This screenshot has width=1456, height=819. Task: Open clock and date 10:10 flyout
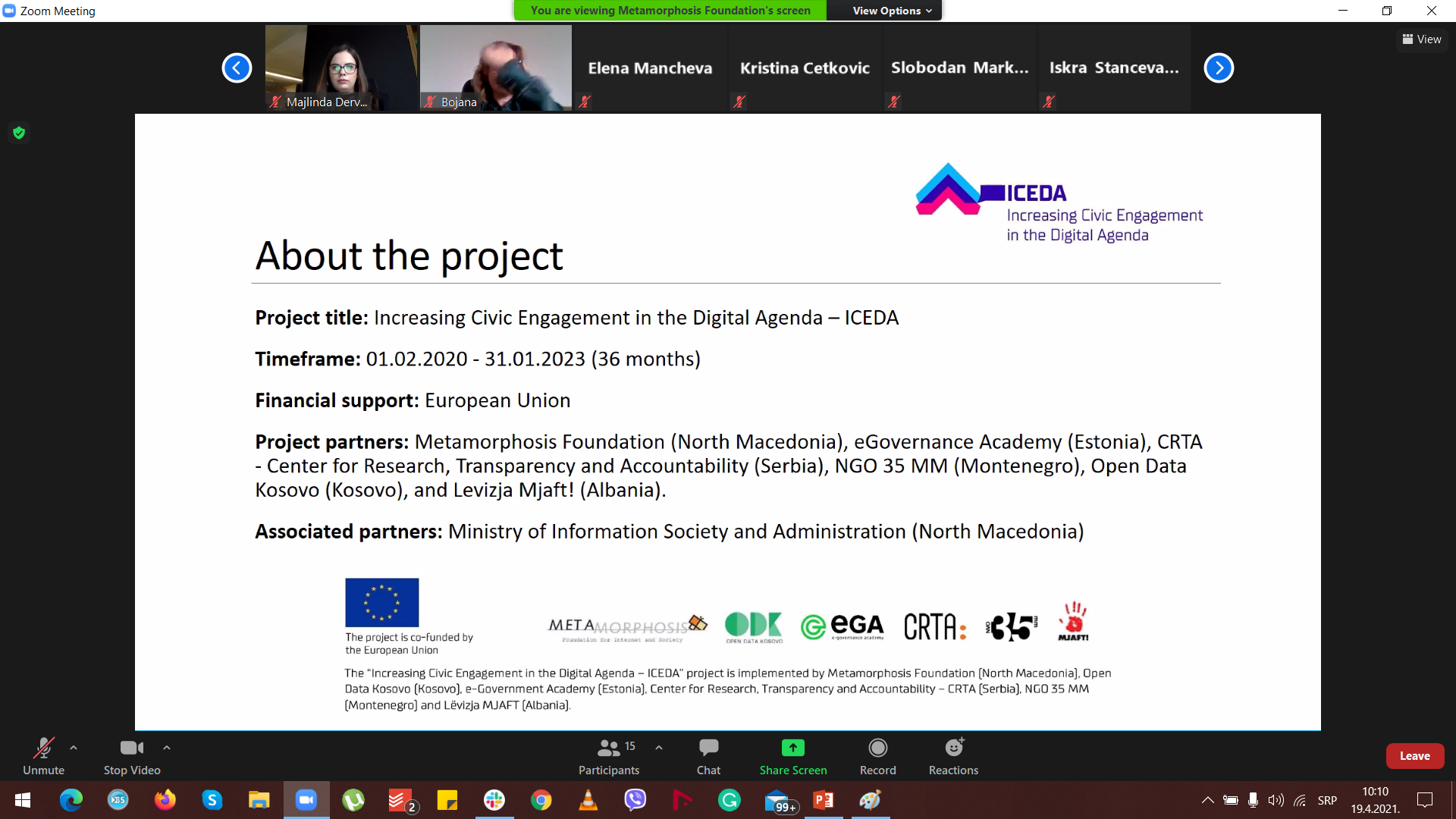point(1375,800)
